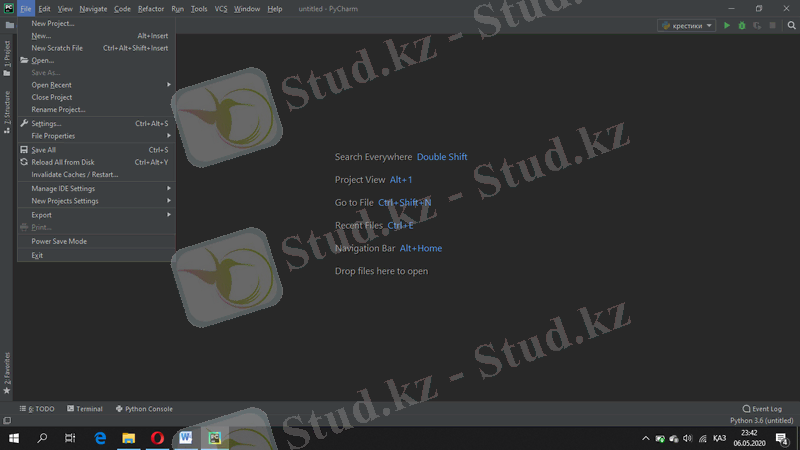
Task: Open Settings... from the File menu
Action: point(96,123)
